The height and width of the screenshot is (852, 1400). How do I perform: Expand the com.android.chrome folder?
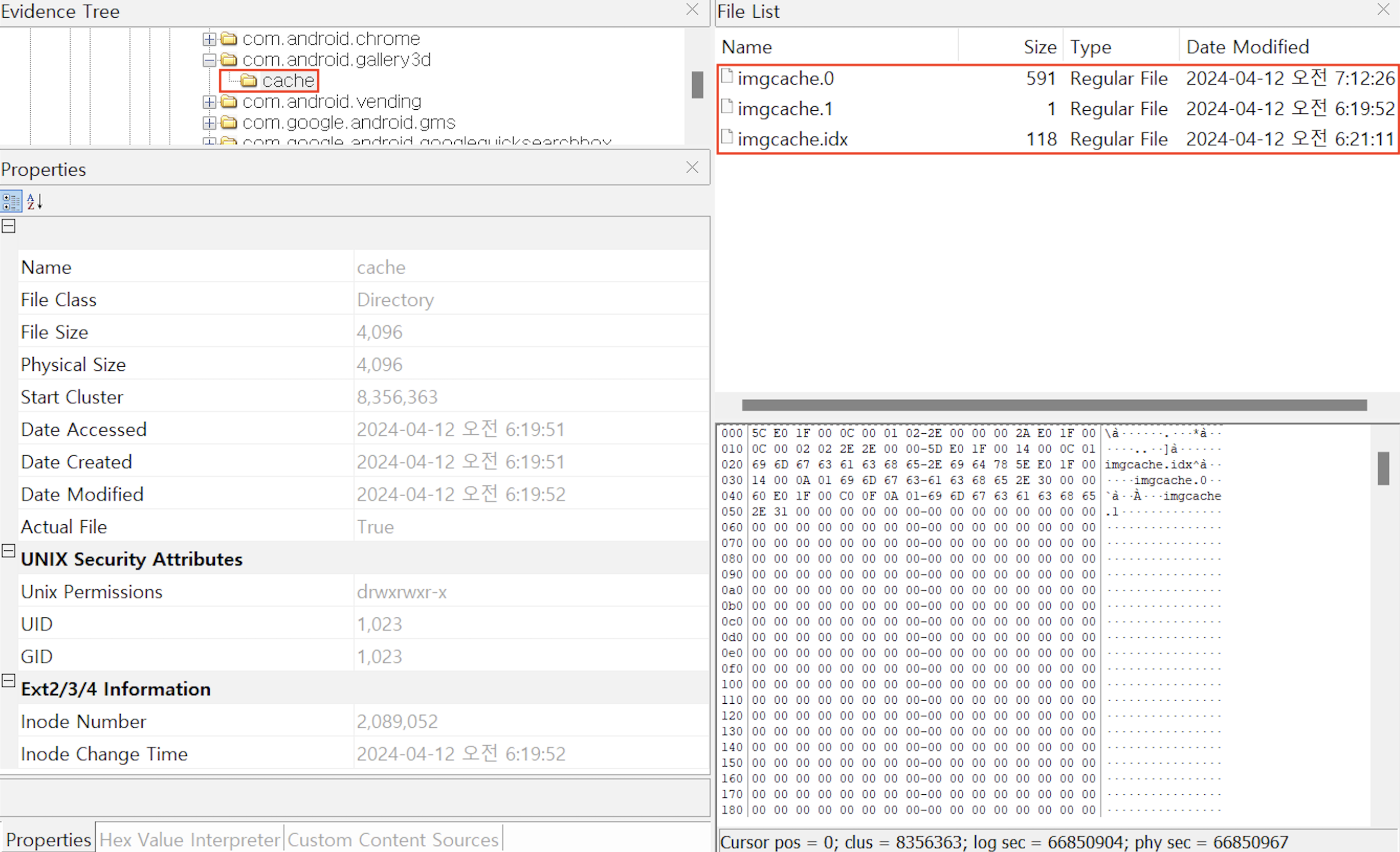pyautogui.click(x=209, y=39)
